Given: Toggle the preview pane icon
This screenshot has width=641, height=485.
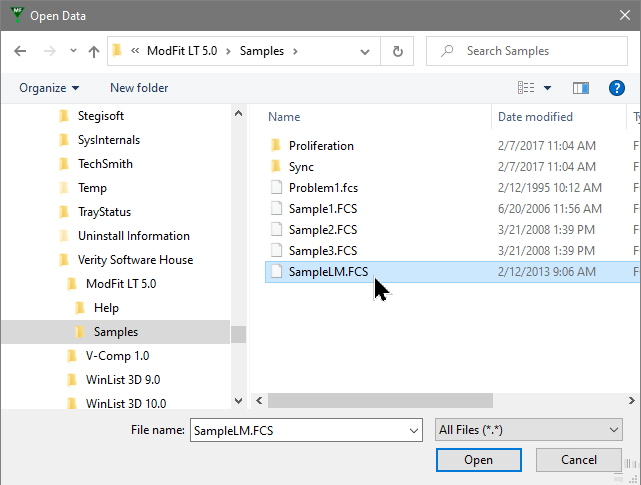Looking at the screenshot, I should pos(582,88).
